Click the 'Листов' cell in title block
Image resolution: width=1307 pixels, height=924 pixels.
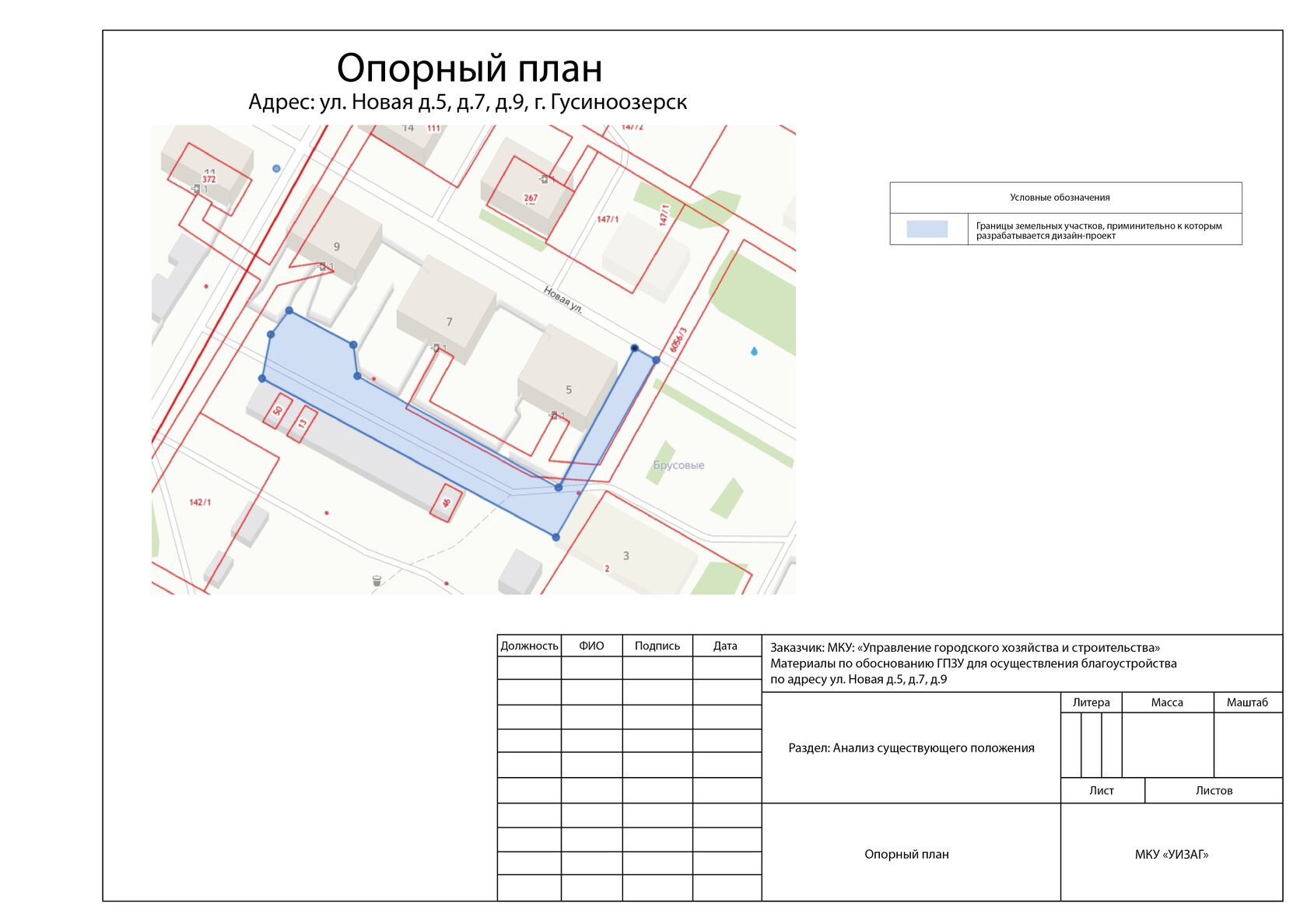pyautogui.click(x=1214, y=791)
